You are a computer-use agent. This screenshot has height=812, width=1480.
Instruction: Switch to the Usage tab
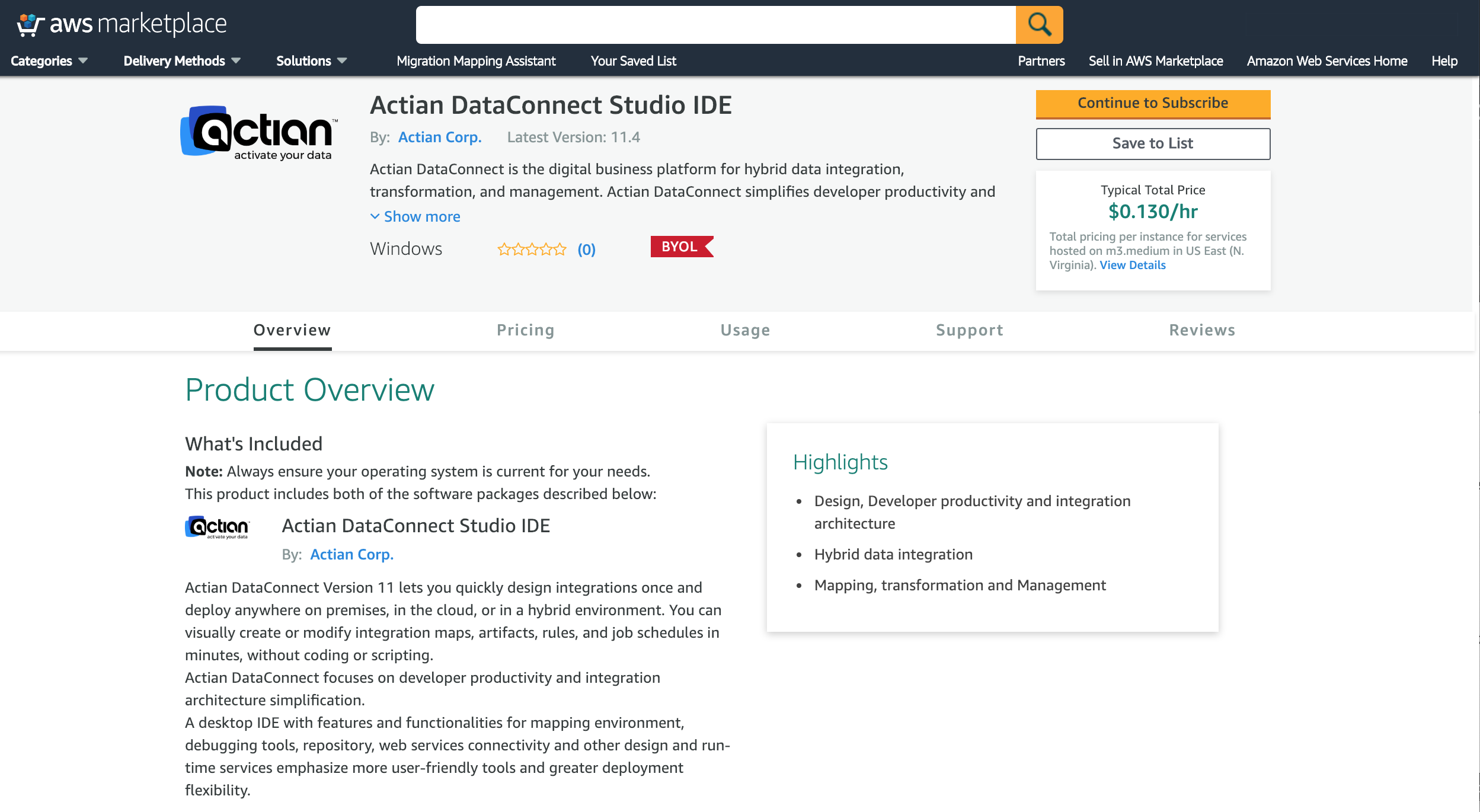[745, 330]
